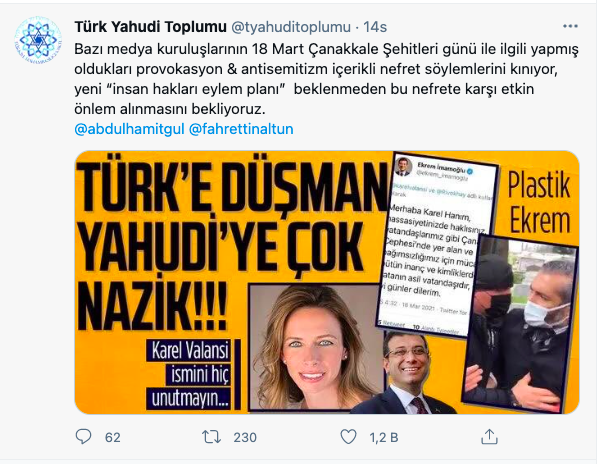The image size is (602, 464).
Task: Open the Türk Yahudi Toplumu display name
Action: 150,27
